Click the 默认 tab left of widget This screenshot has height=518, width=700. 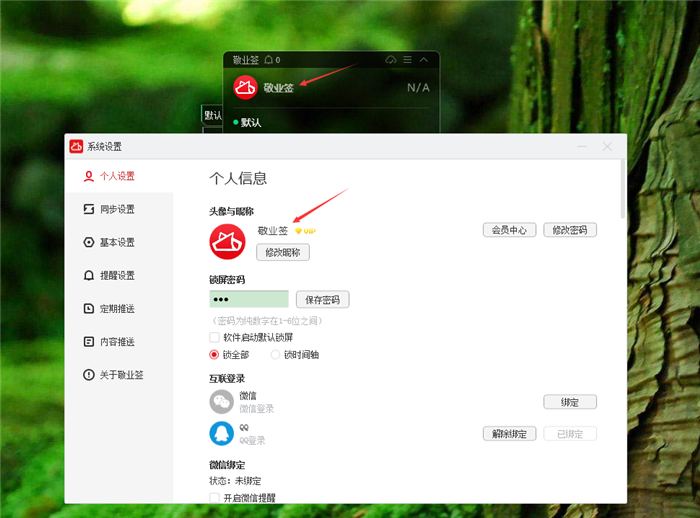pos(212,115)
